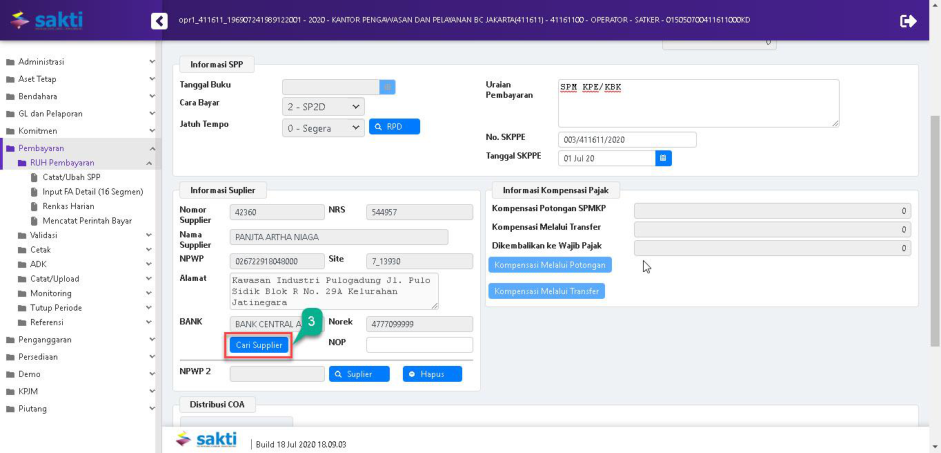Click Kompensasi Melalui Transfer button
Screen dimensions: 941x453
[546, 291]
